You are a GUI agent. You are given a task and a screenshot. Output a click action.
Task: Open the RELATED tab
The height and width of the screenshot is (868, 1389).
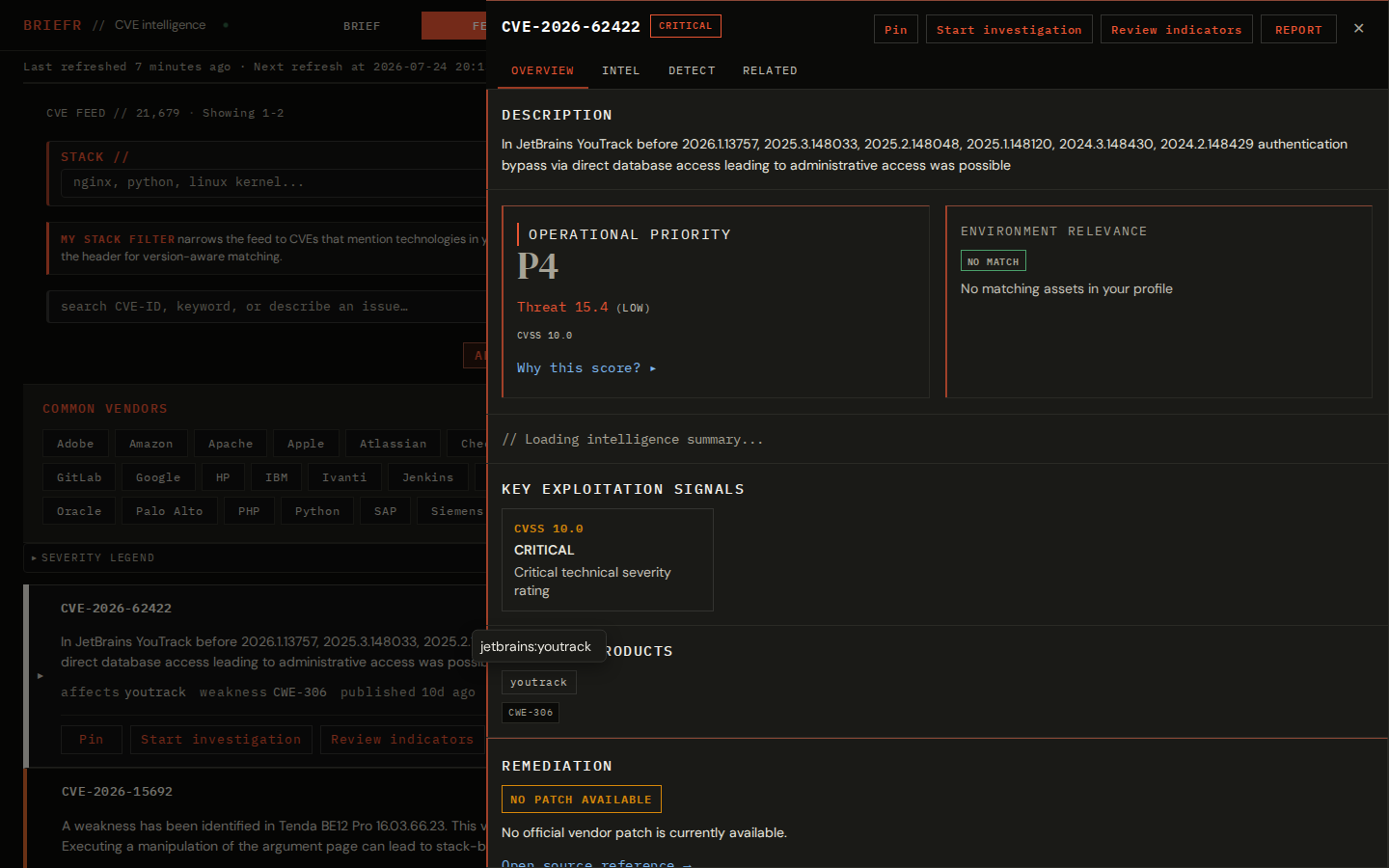tap(770, 70)
